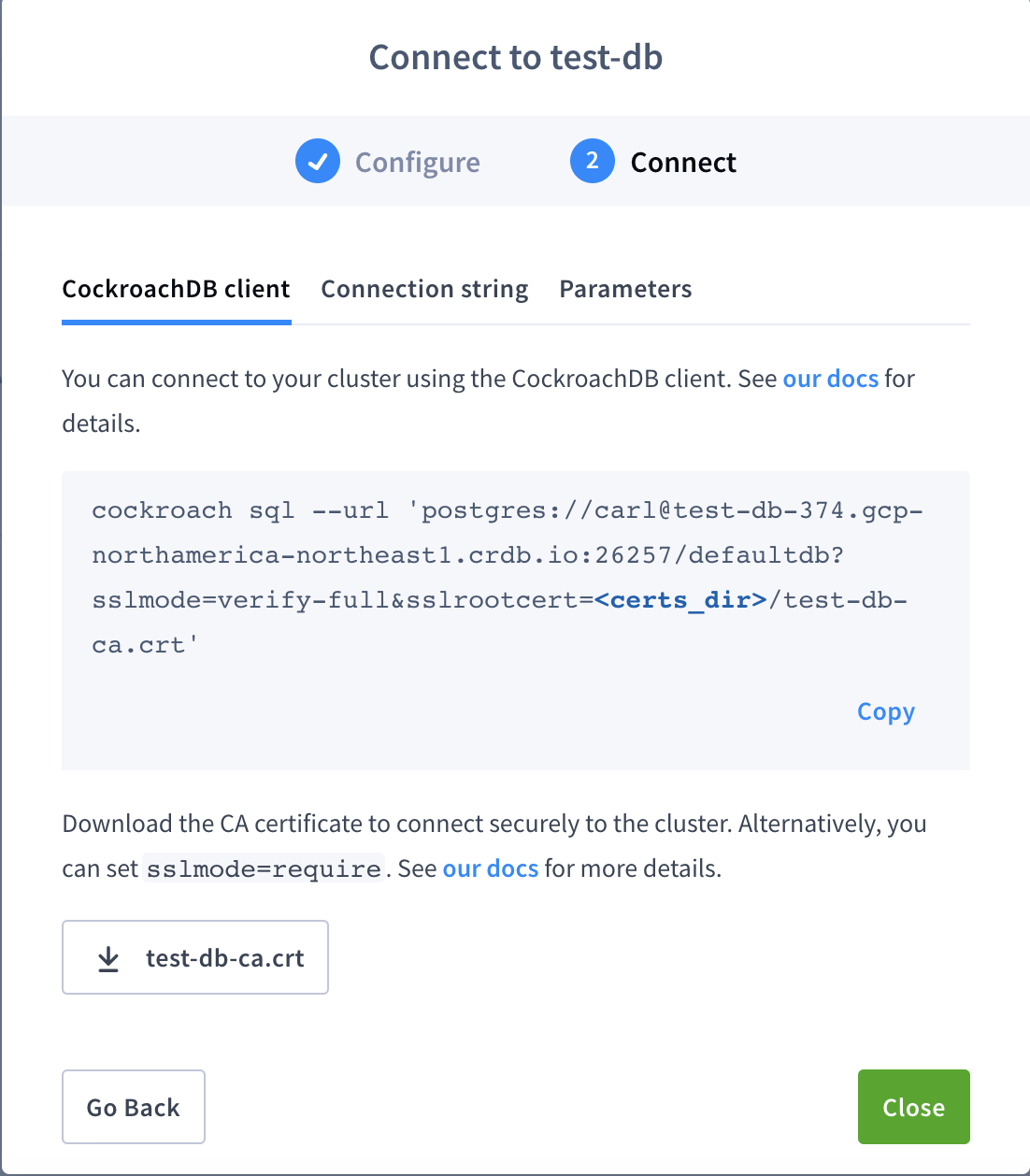Click the certs_dir placeholder in the command
Image resolution: width=1030 pixels, height=1176 pixels.
(x=681, y=600)
